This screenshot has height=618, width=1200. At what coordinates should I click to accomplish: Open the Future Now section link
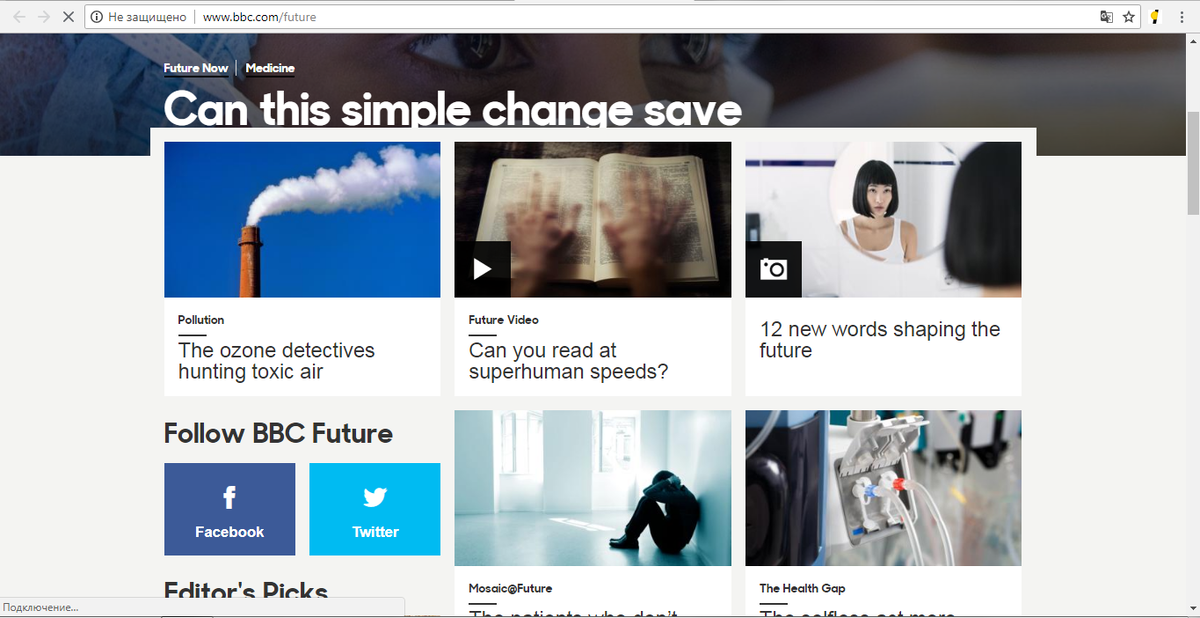pos(196,68)
